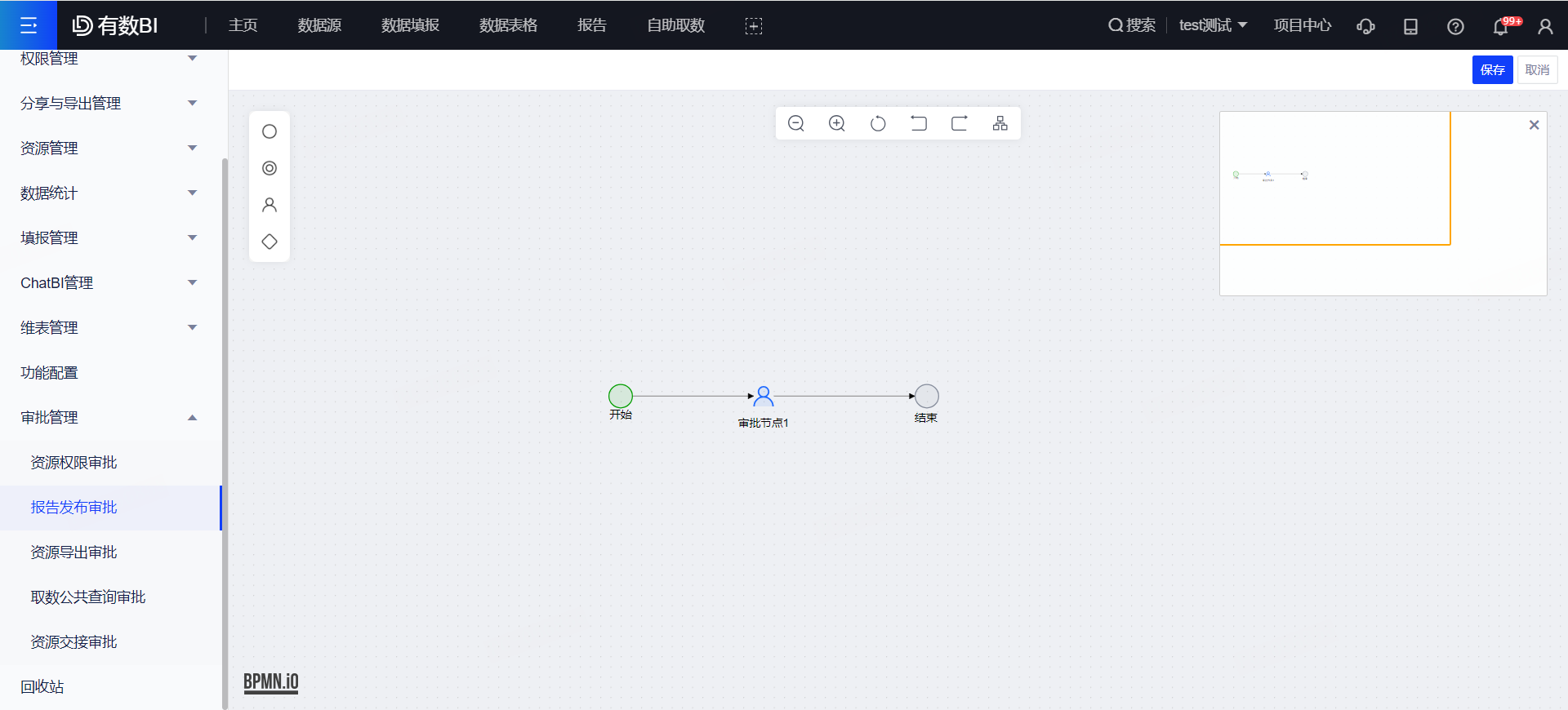
Task: Select the user task approval node tool
Action: 269,205
